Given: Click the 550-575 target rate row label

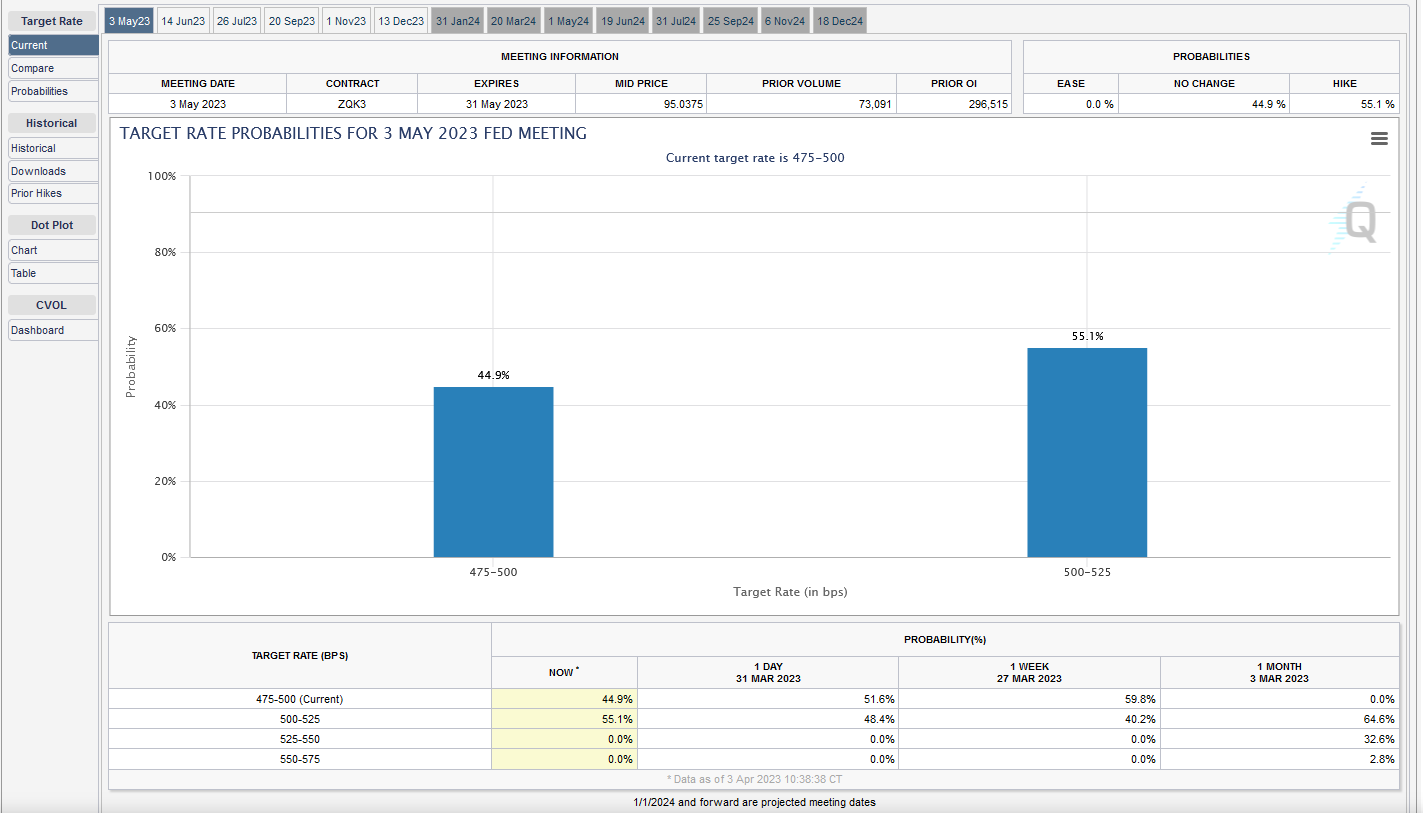Looking at the screenshot, I should click(300, 759).
